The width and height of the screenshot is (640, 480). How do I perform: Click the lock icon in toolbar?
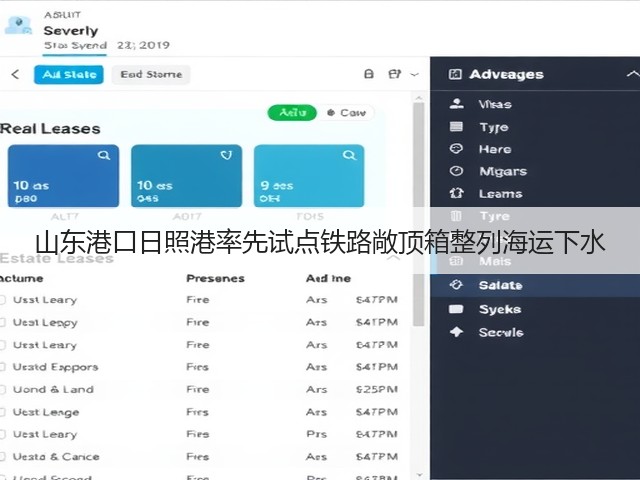369,74
